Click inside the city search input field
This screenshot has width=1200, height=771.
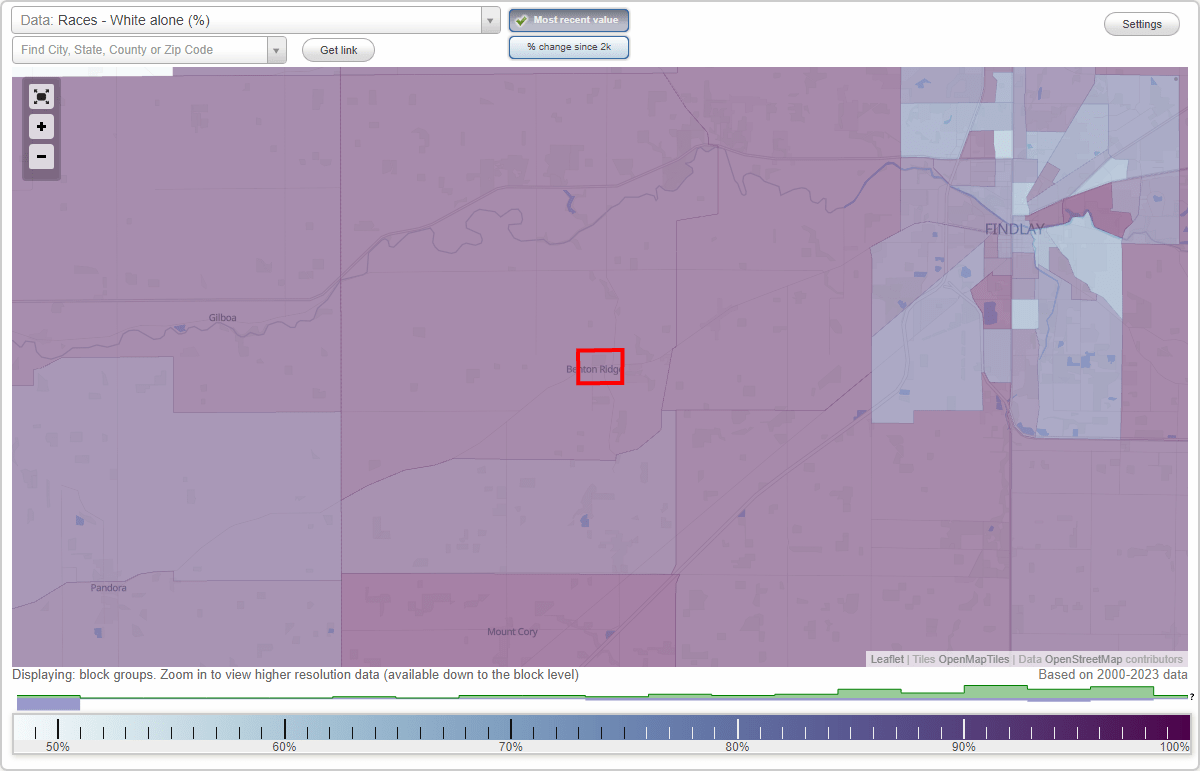[140, 49]
